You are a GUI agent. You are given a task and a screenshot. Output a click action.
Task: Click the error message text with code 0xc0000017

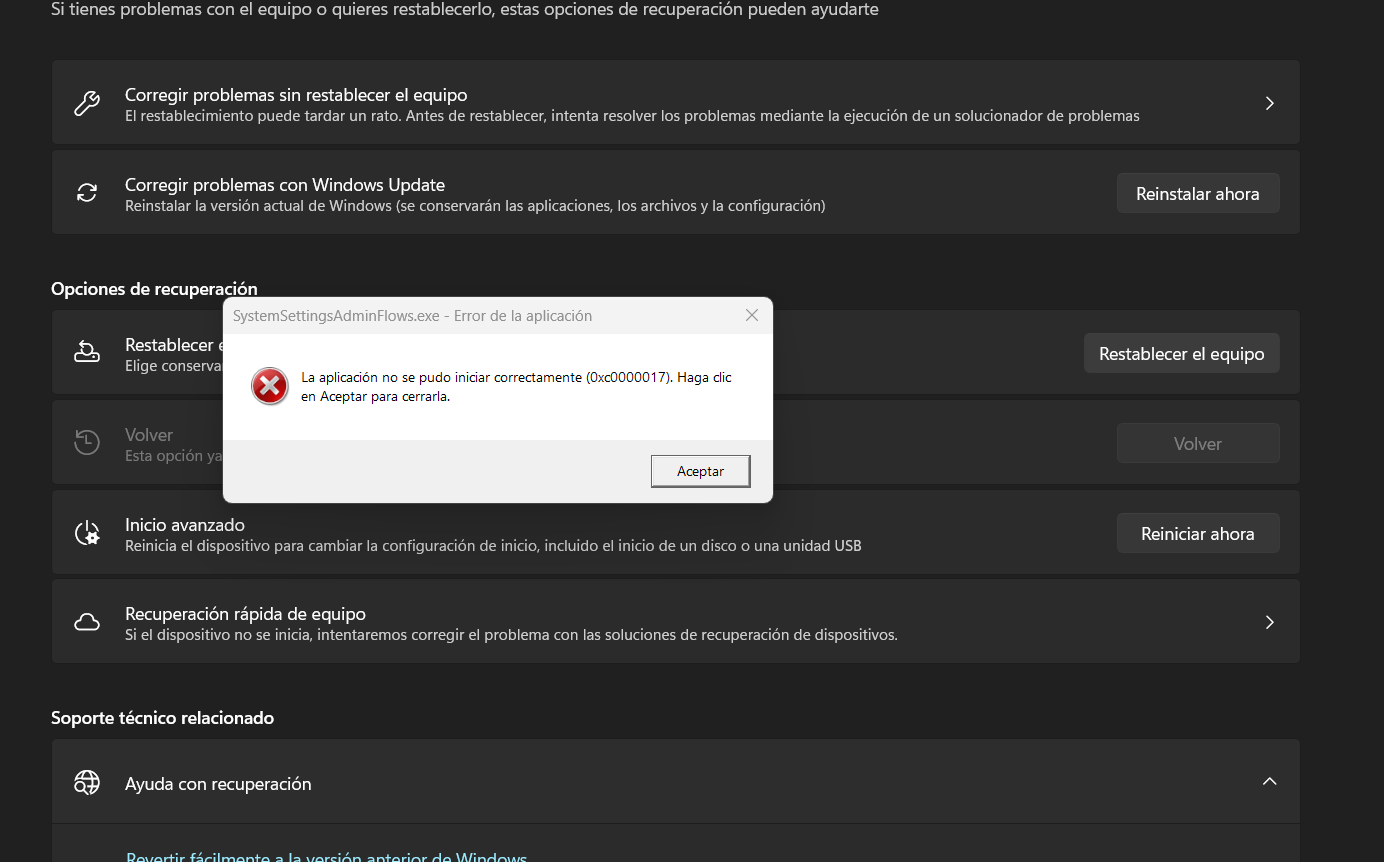click(x=516, y=386)
